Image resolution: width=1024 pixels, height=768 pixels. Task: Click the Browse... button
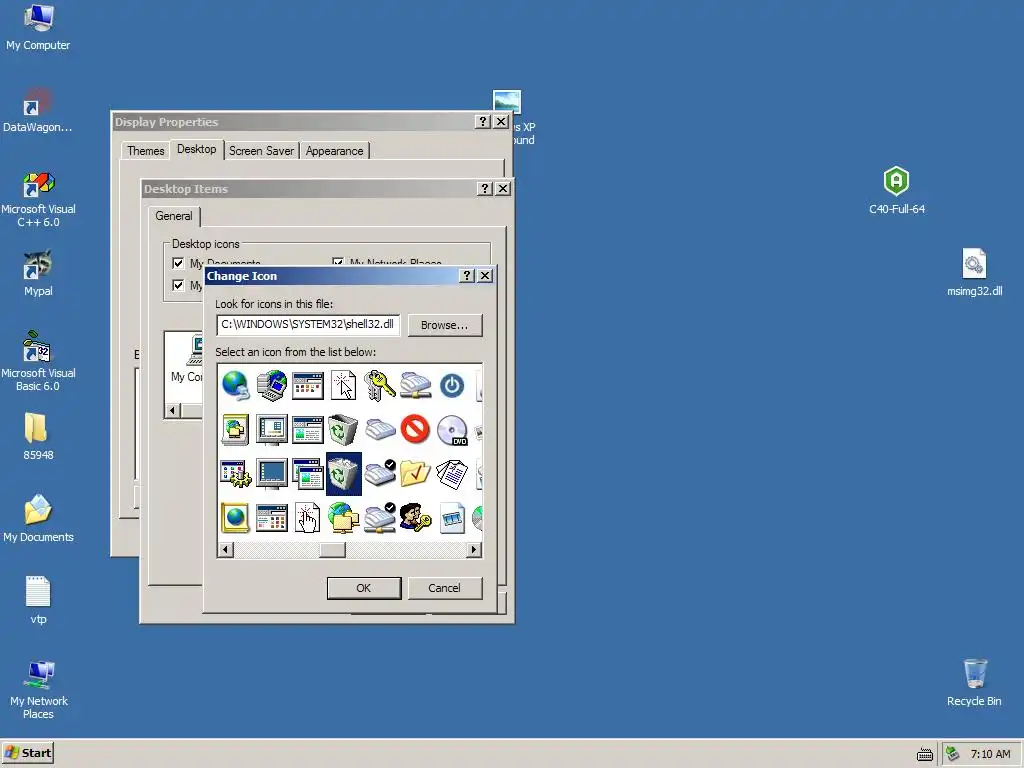click(445, 325)
